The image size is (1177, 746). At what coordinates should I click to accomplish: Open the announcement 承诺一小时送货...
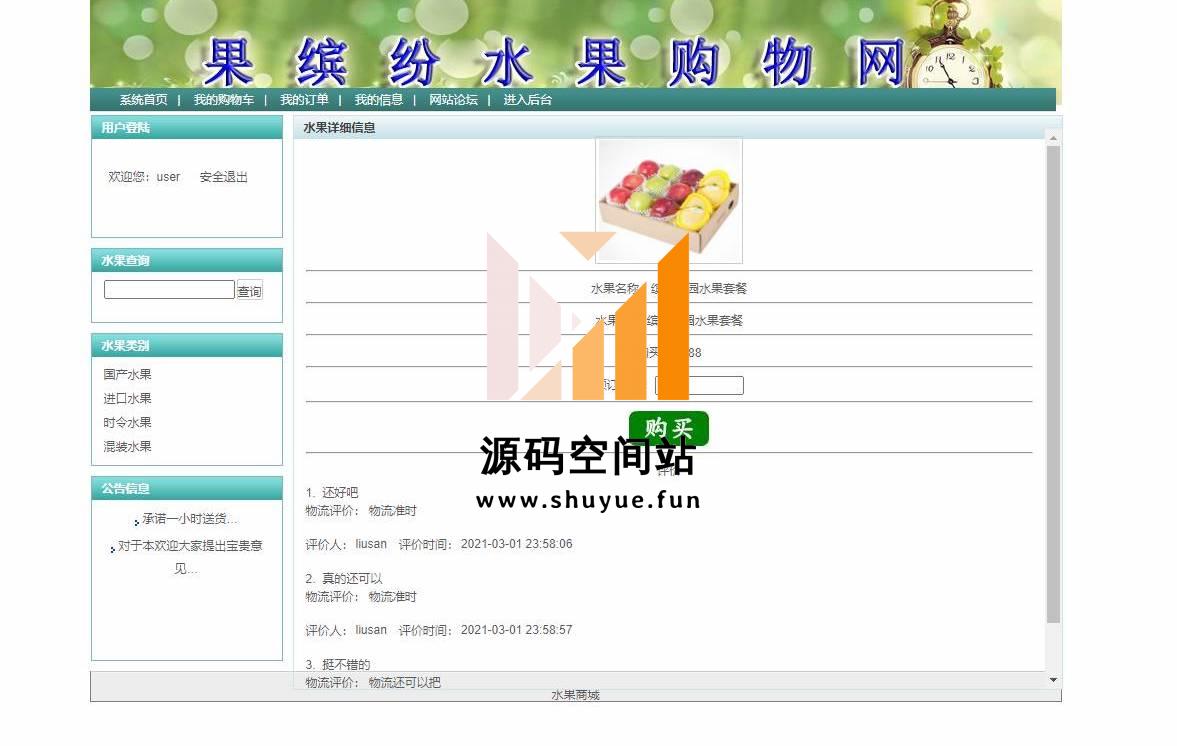click(190, 519)
